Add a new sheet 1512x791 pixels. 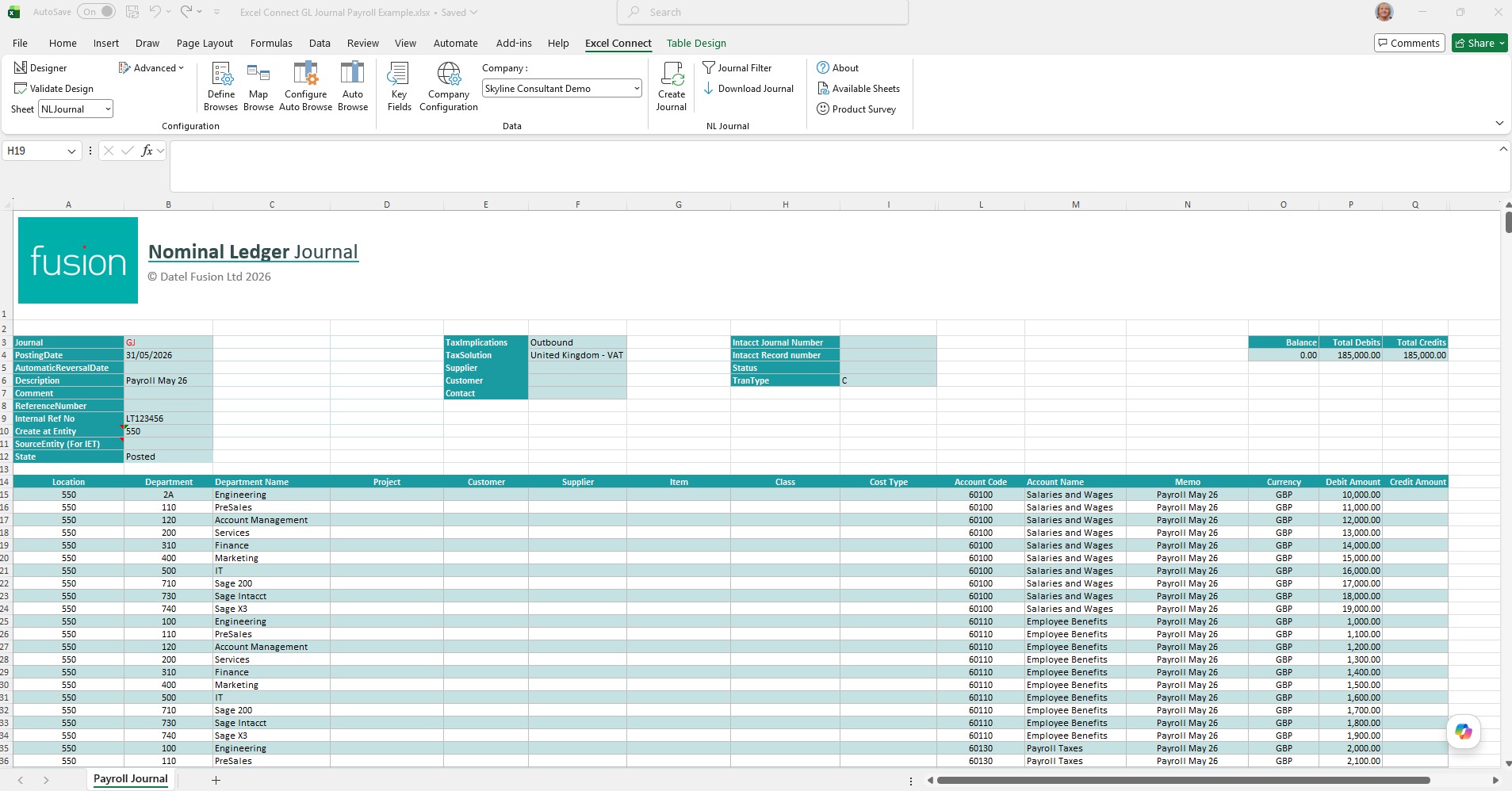tap(216, 780)
